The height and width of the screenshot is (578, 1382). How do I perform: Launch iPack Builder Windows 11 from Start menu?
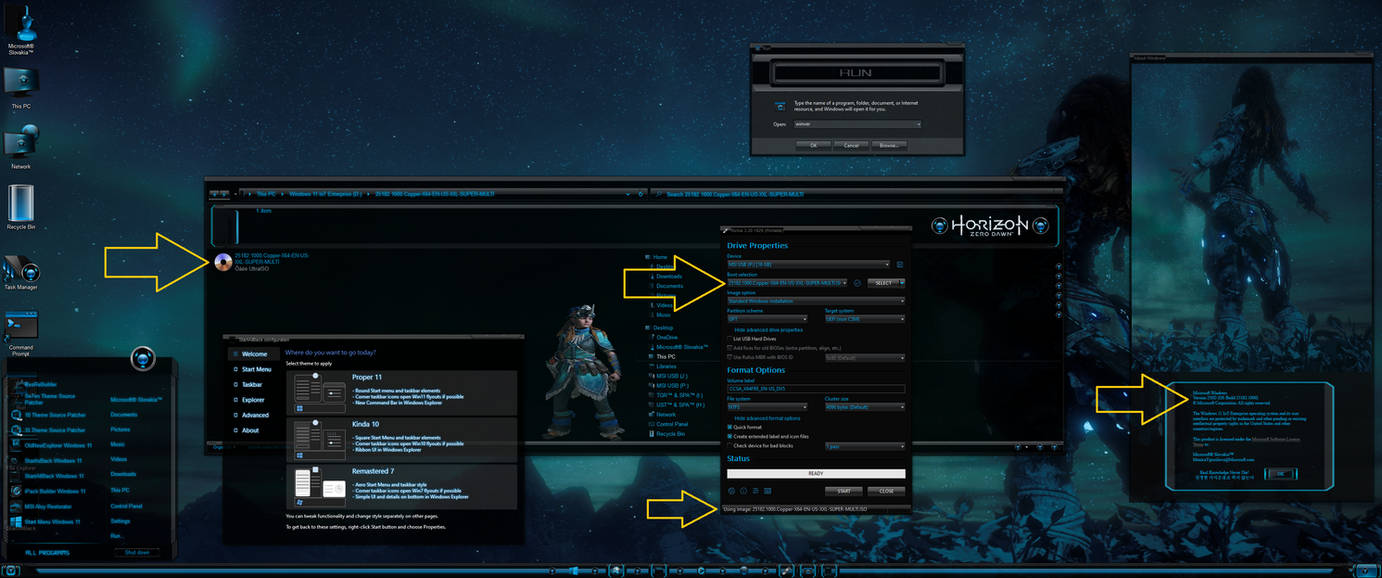click(x=48, y=491)
